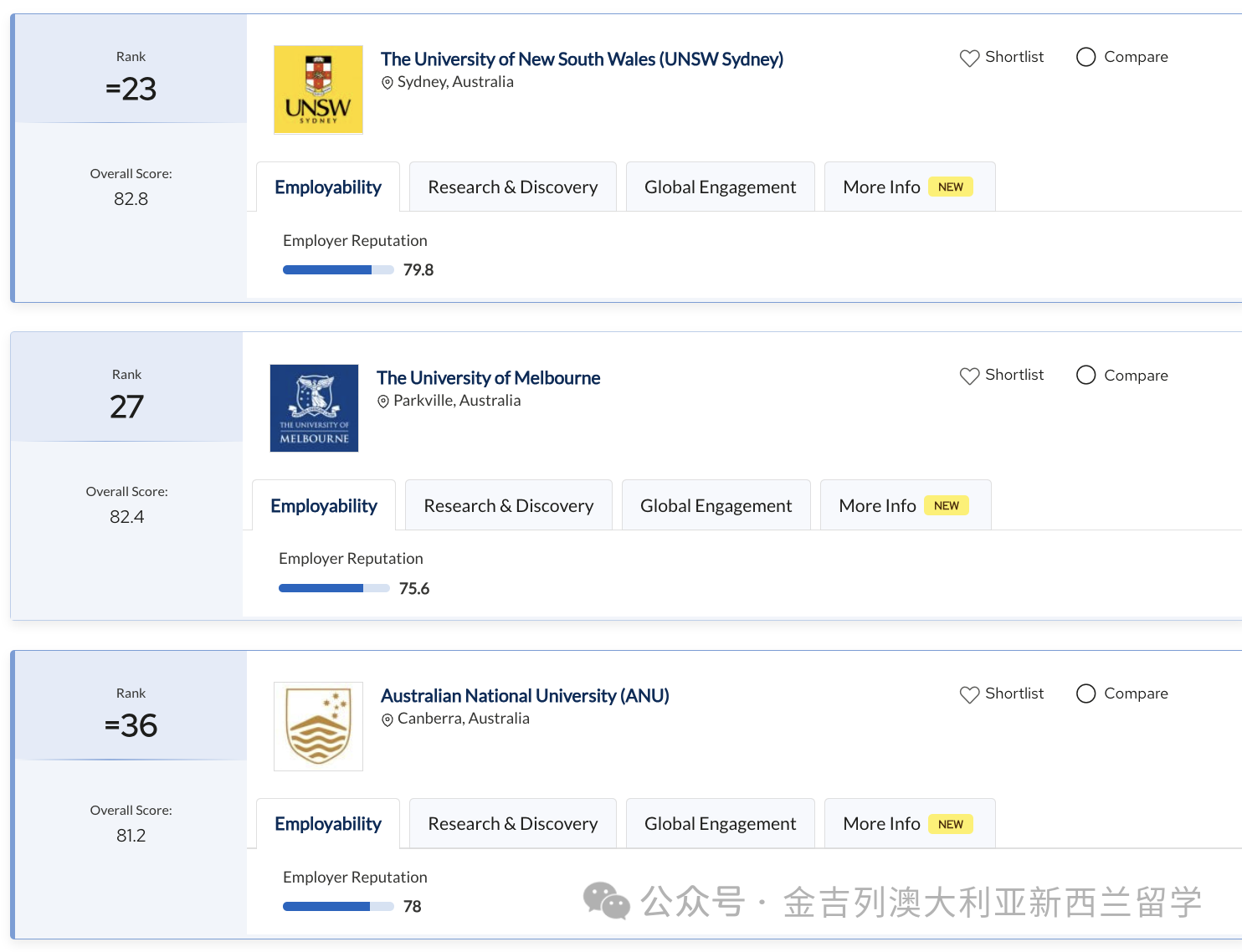This screenshot has height=952, width=1242.
Task: Click location pin icon beside Sydney, Australia
Action: (x=387, y=83)
